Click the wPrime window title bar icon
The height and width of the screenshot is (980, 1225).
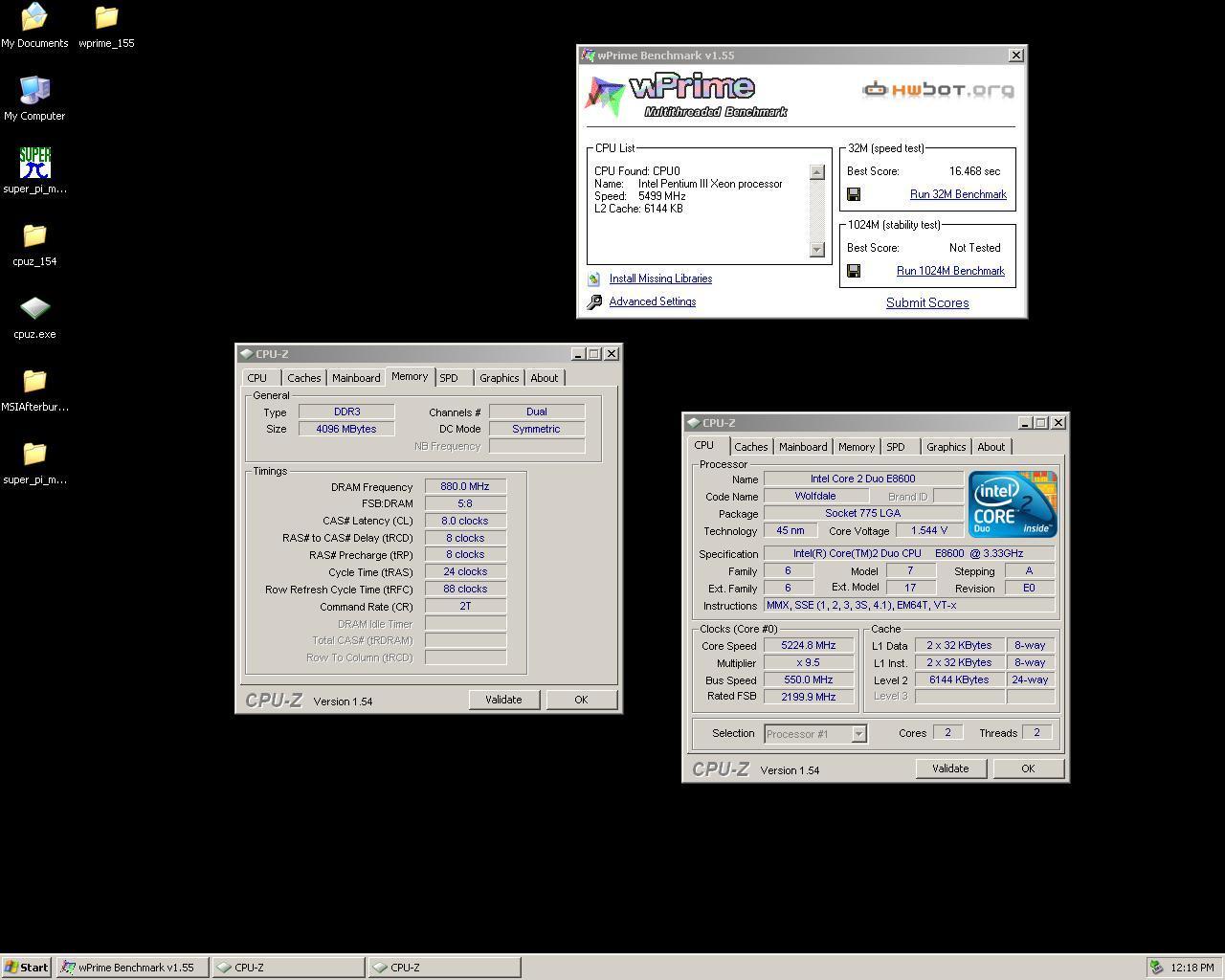(589, 56)
